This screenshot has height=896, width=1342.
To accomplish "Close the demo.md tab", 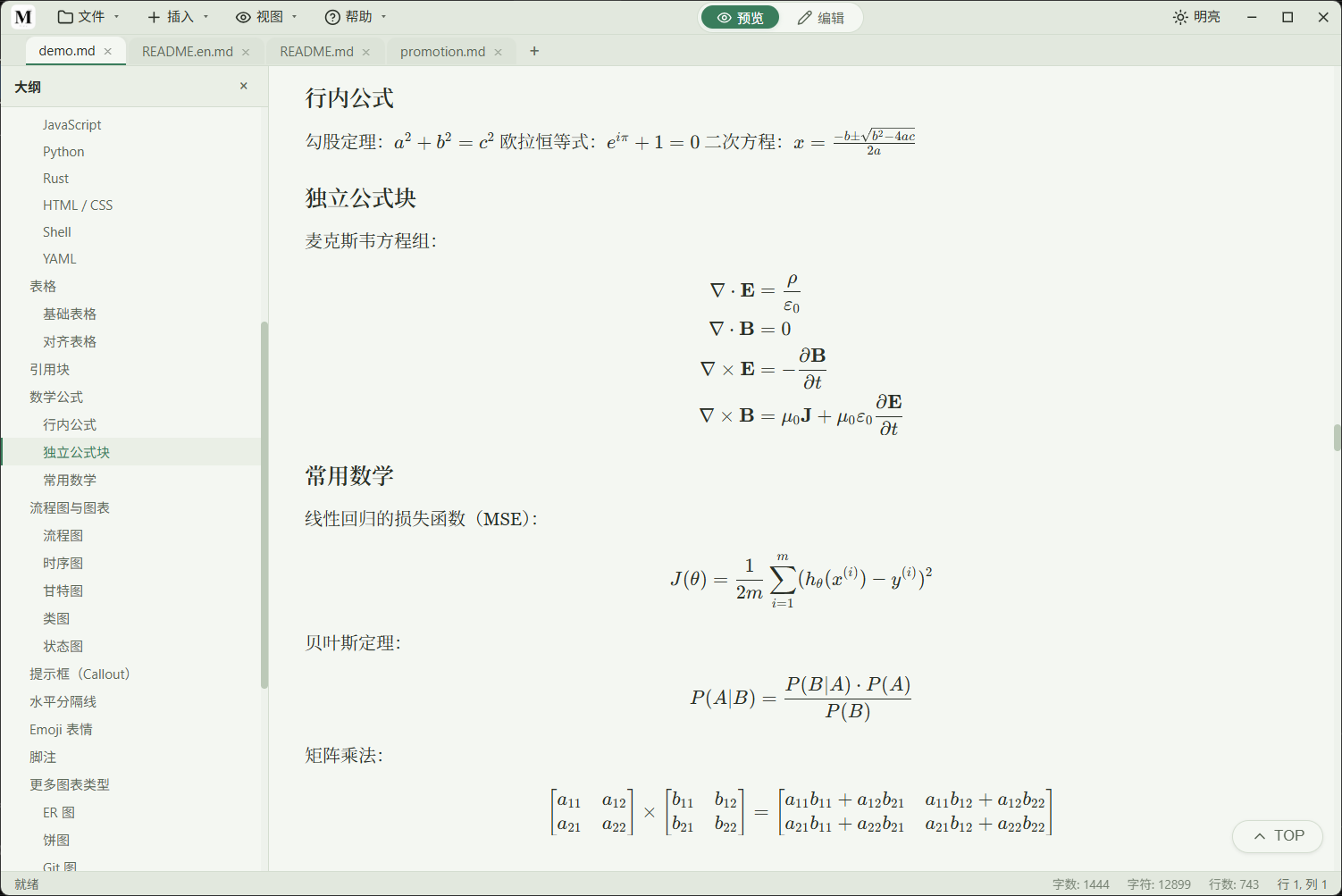I will click(108, 51).
